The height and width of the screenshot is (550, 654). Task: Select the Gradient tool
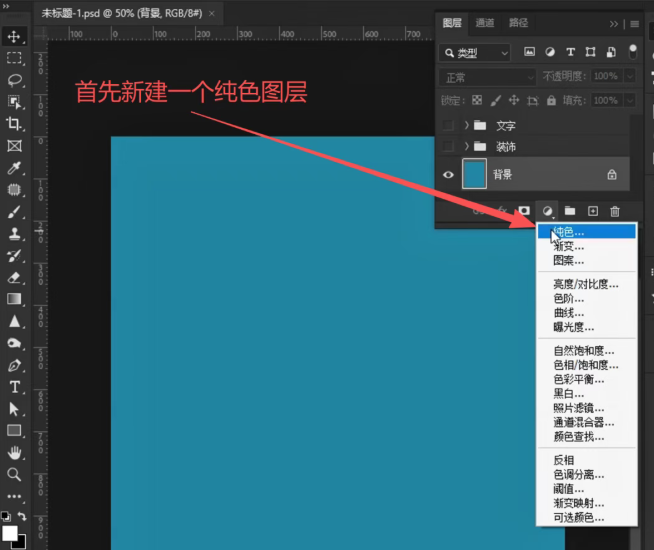(14, 299)
